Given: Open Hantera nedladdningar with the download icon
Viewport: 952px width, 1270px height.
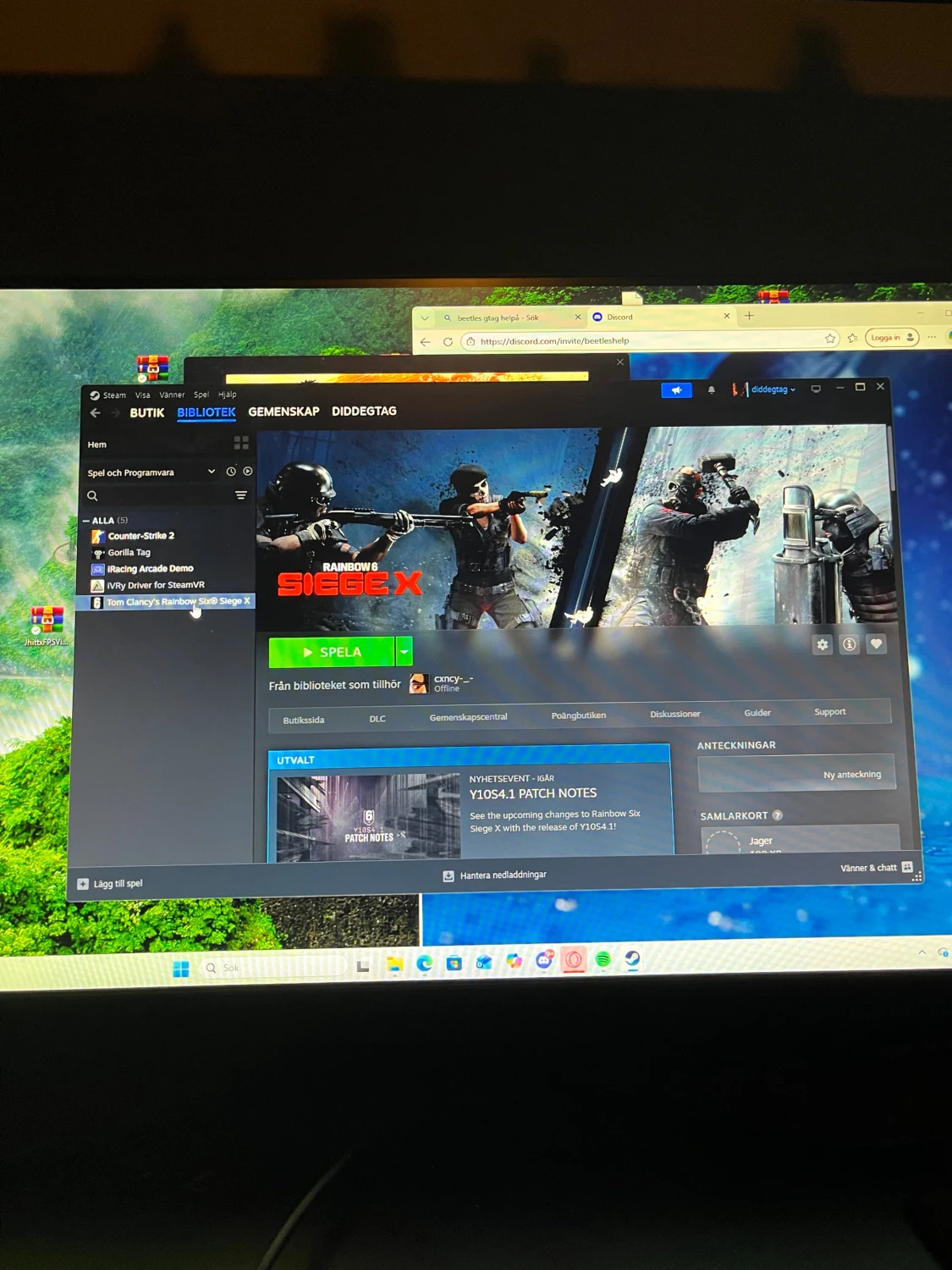Looking at the screenshot, I should tap(448, 875).
